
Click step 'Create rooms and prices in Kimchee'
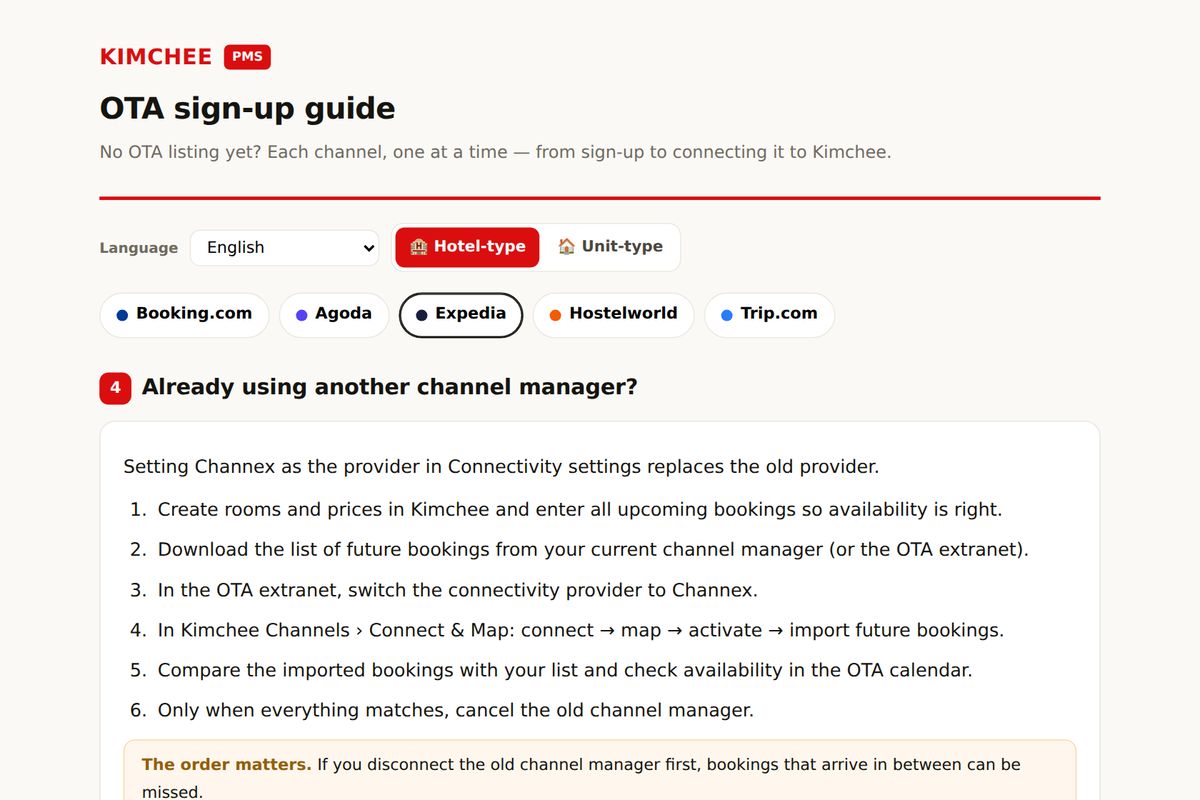pyautogui.click(x=580, y=510)
